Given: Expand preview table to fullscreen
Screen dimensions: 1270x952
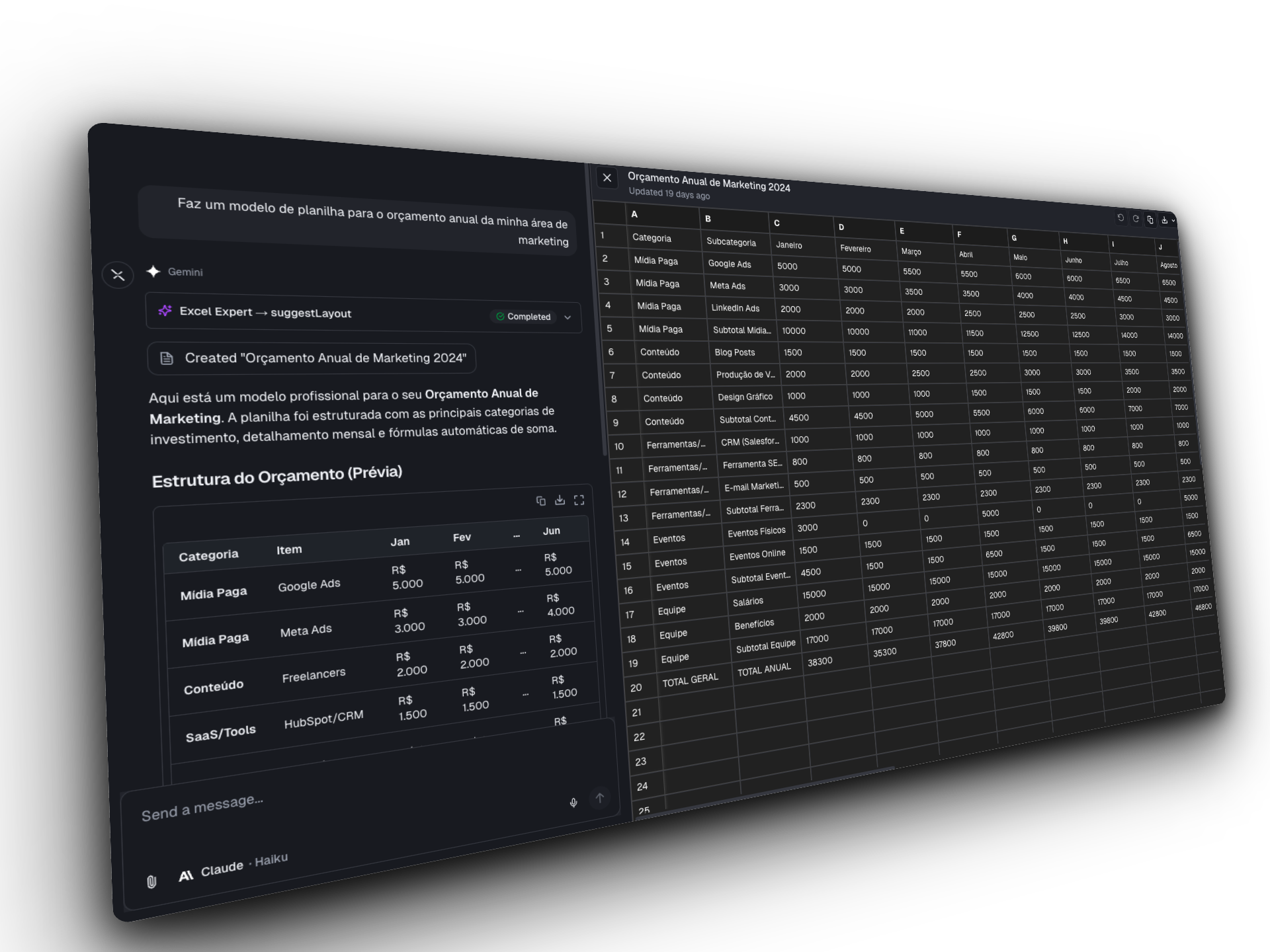Looking at the screenshot, I should [x=579, y=500].
